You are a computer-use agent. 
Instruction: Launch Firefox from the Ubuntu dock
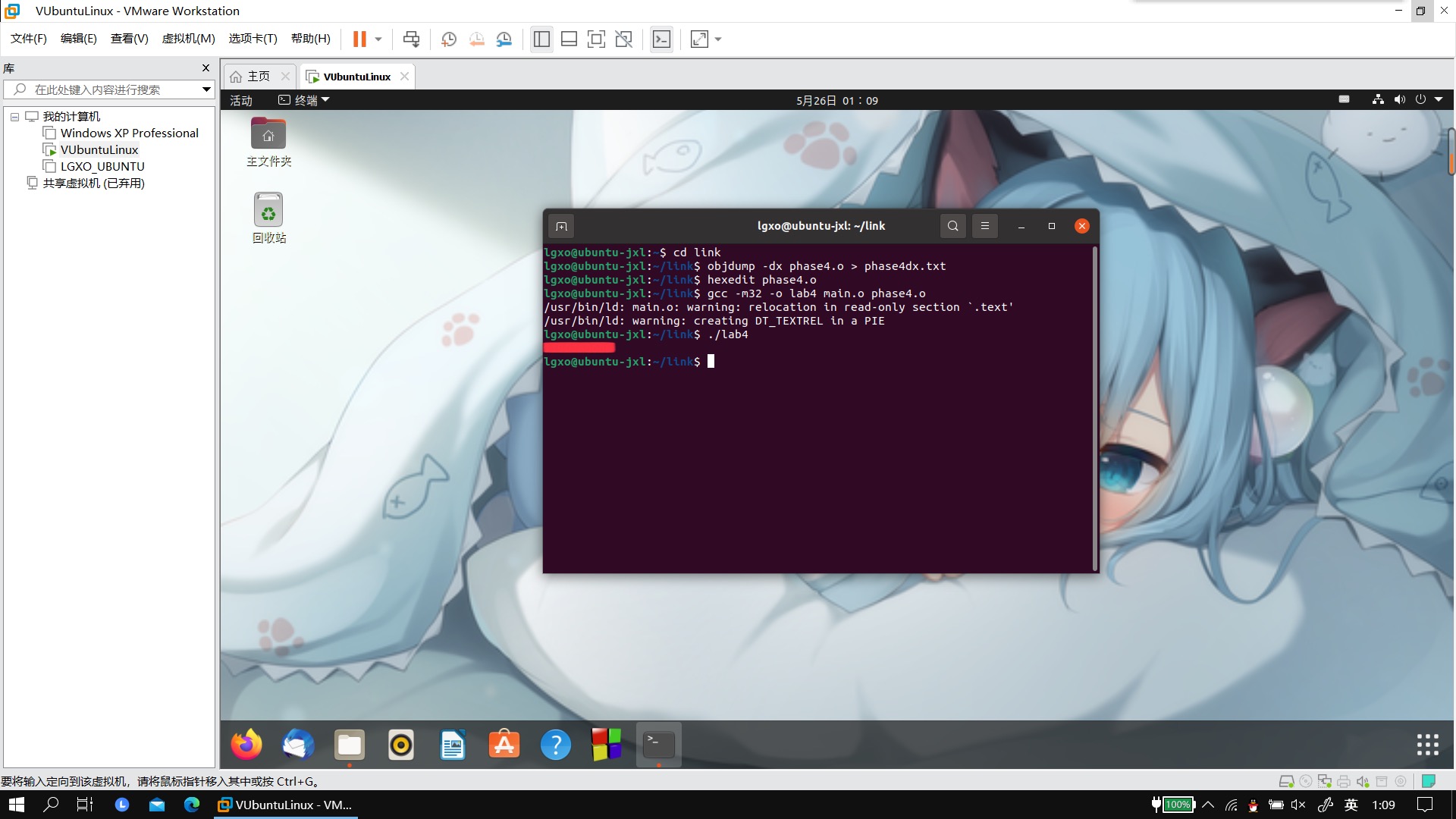click(x=246, y=745)
